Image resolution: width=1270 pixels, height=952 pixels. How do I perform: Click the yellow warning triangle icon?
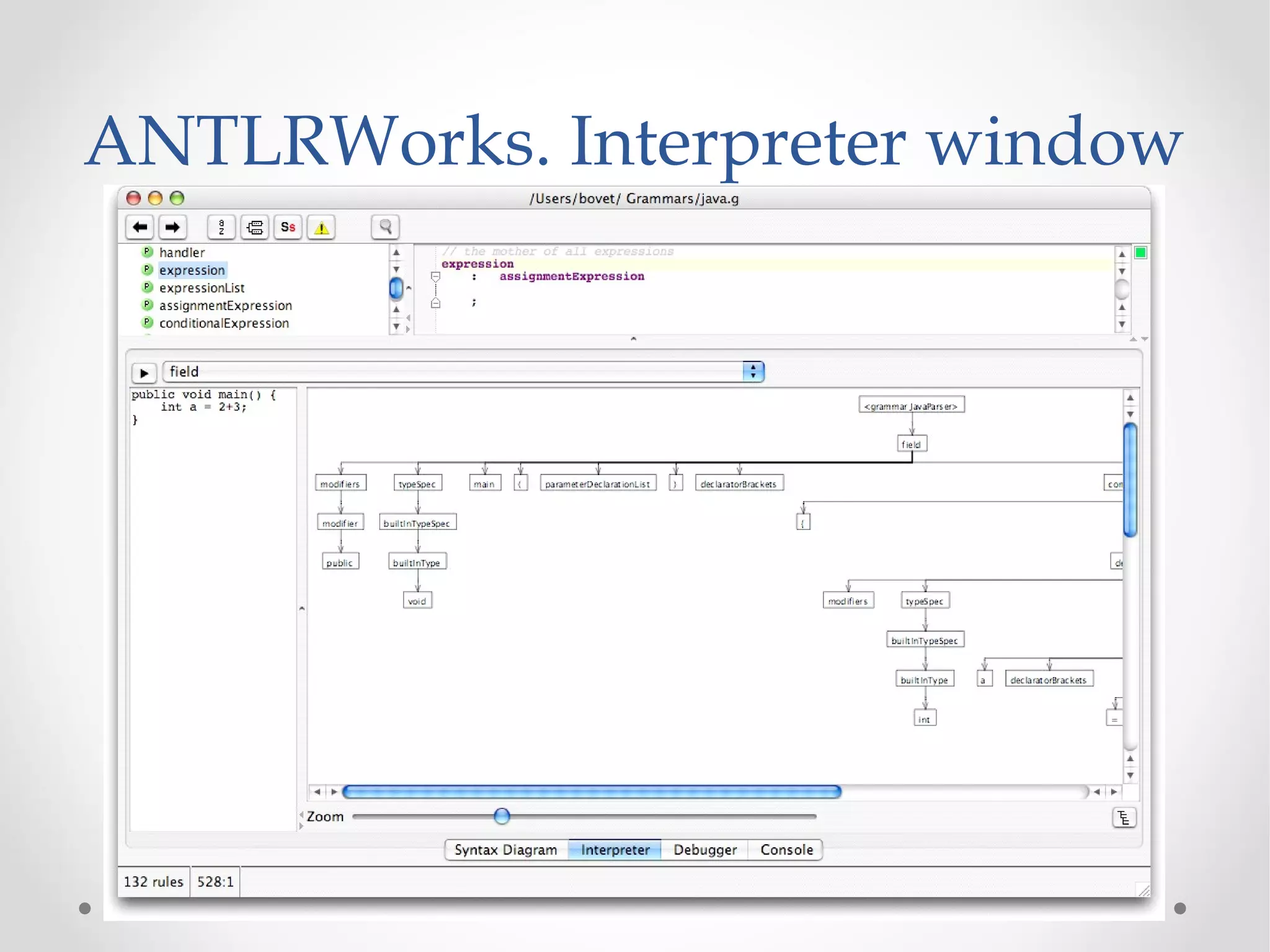[x=321, y=227]
